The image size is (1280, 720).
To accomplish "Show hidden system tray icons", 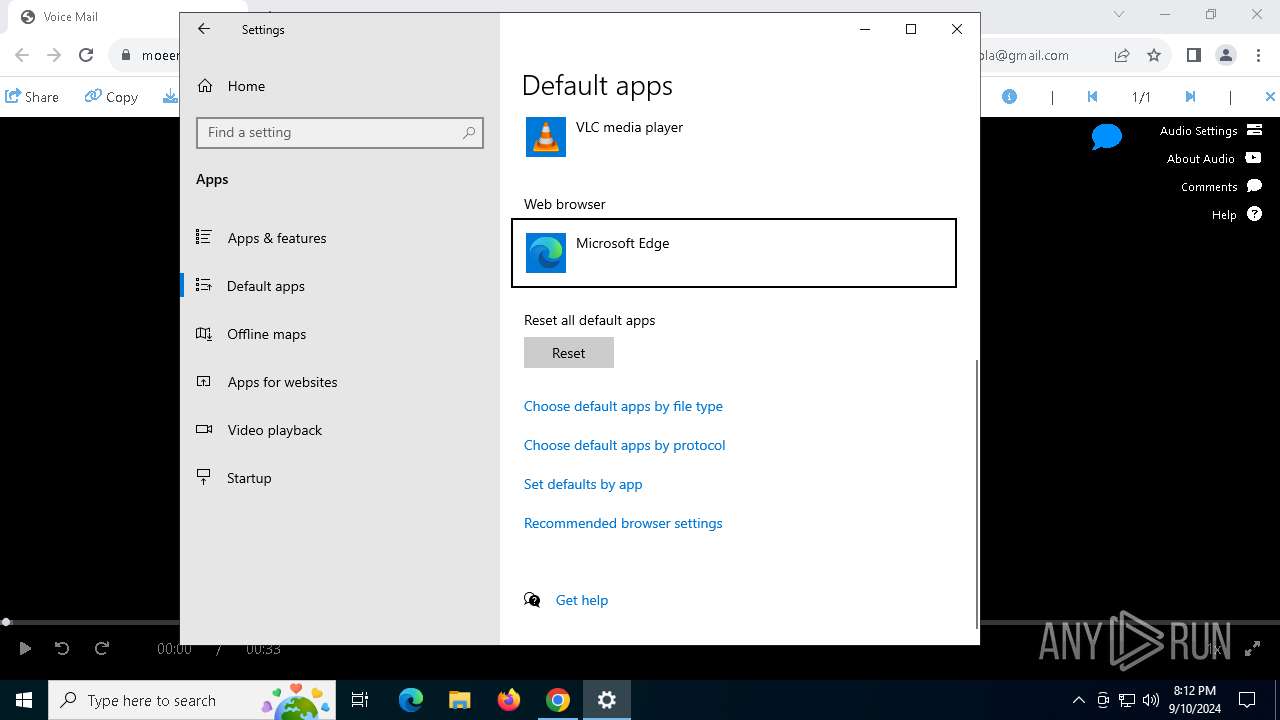I will point(1078,700).
